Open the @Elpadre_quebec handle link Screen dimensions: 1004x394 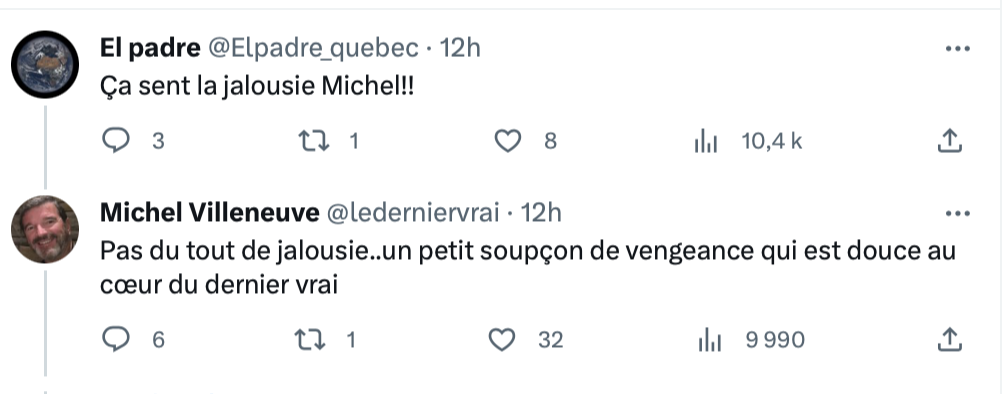(x=314, y=48)
